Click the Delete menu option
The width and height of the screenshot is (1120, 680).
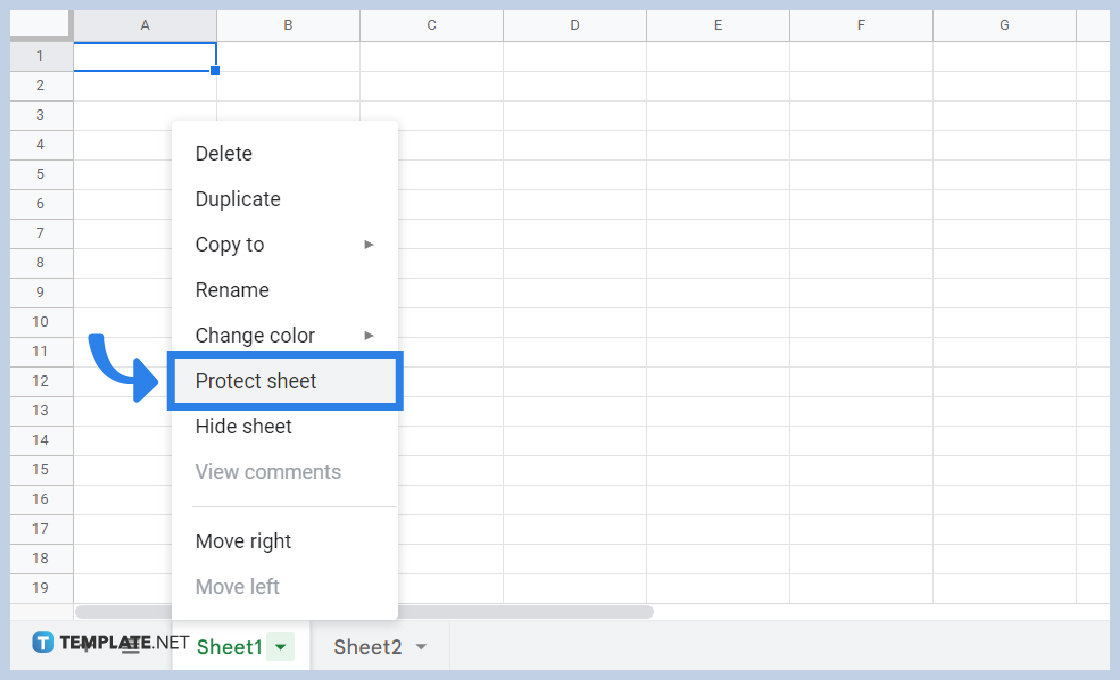click(223, 153)
